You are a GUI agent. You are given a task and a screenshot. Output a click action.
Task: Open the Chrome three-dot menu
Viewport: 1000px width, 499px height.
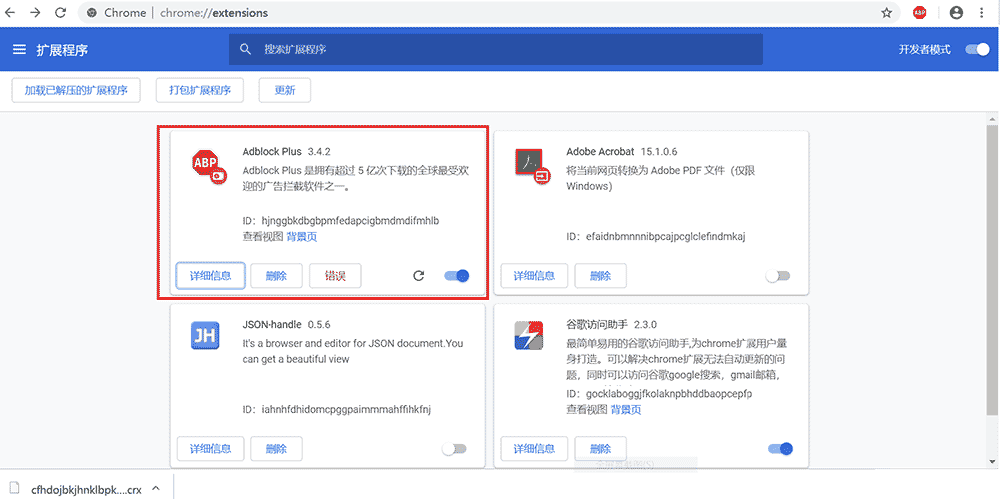click(982, 13)
